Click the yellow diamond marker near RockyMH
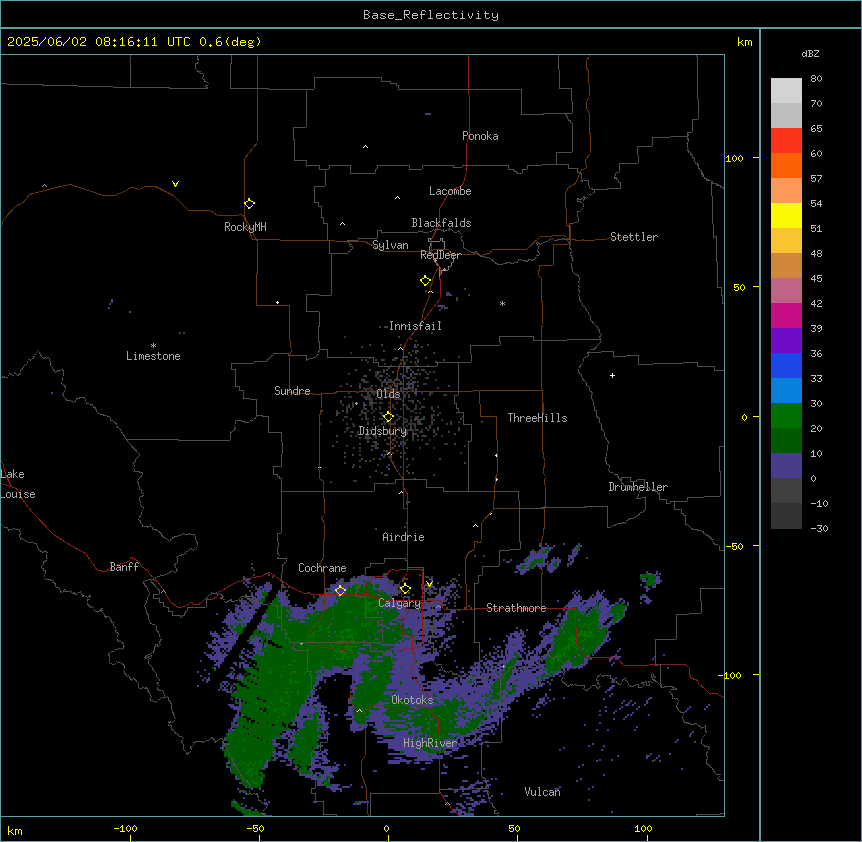This screenshot has height=842, width=862. click(249, 203)
